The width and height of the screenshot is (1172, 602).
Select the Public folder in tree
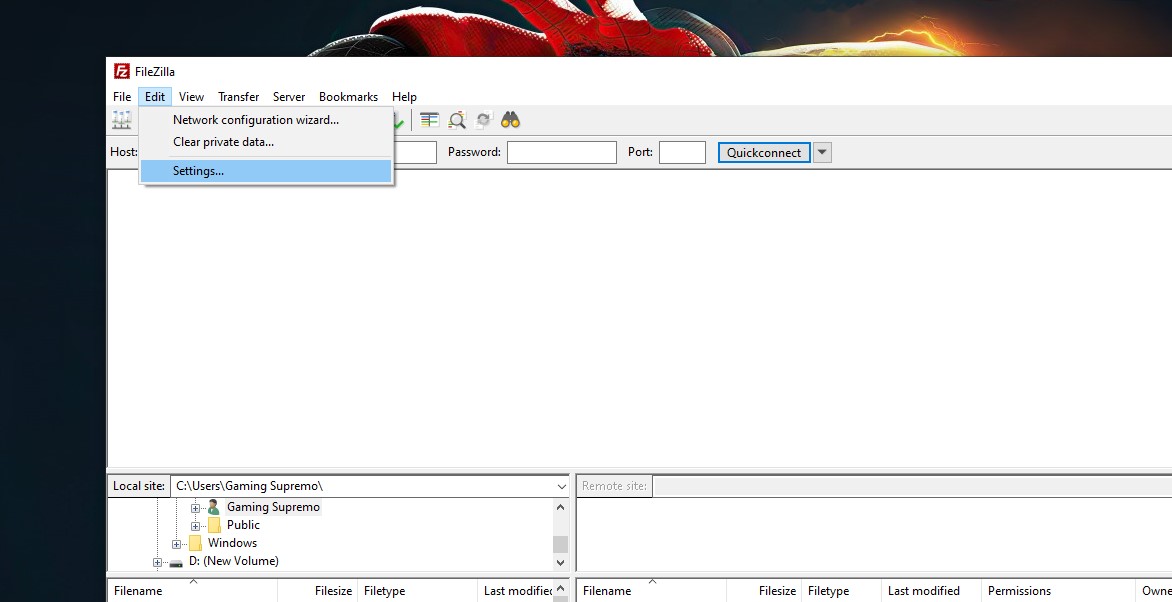coord(243,525)
